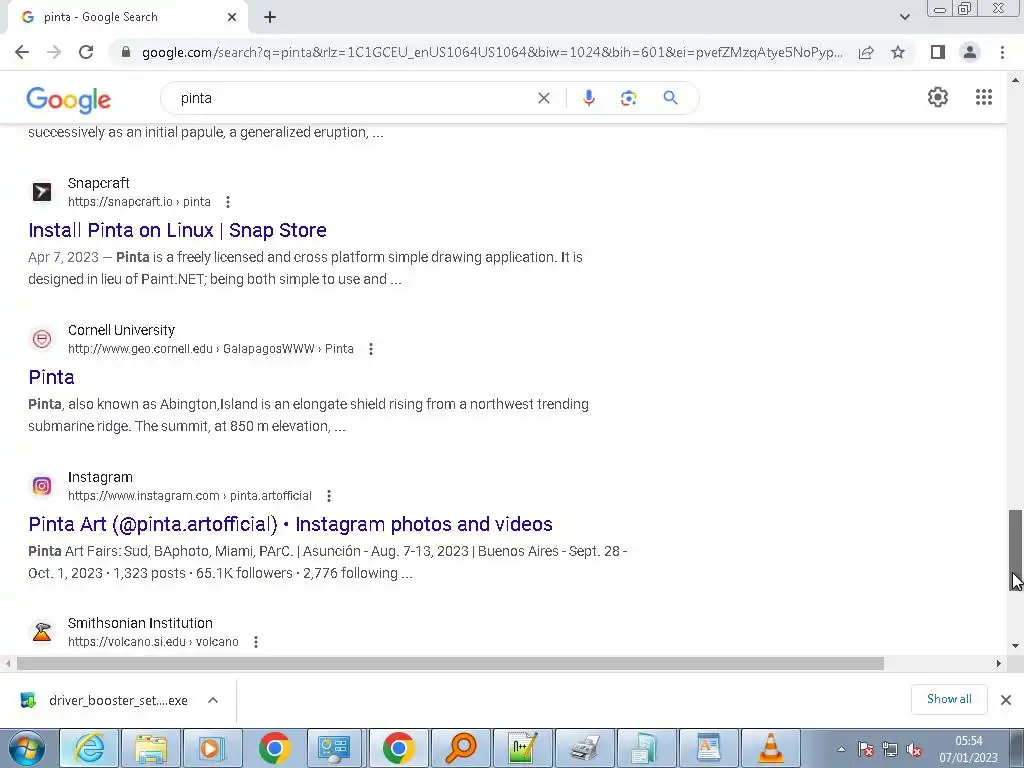Submit search with magnifier icon
This screenshot has width=1024, height=768.
point(670,98)
